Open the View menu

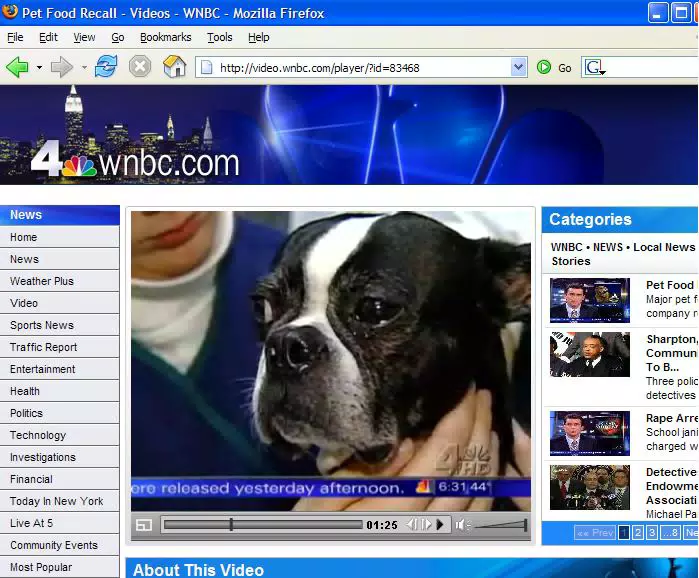click(84, 37)
